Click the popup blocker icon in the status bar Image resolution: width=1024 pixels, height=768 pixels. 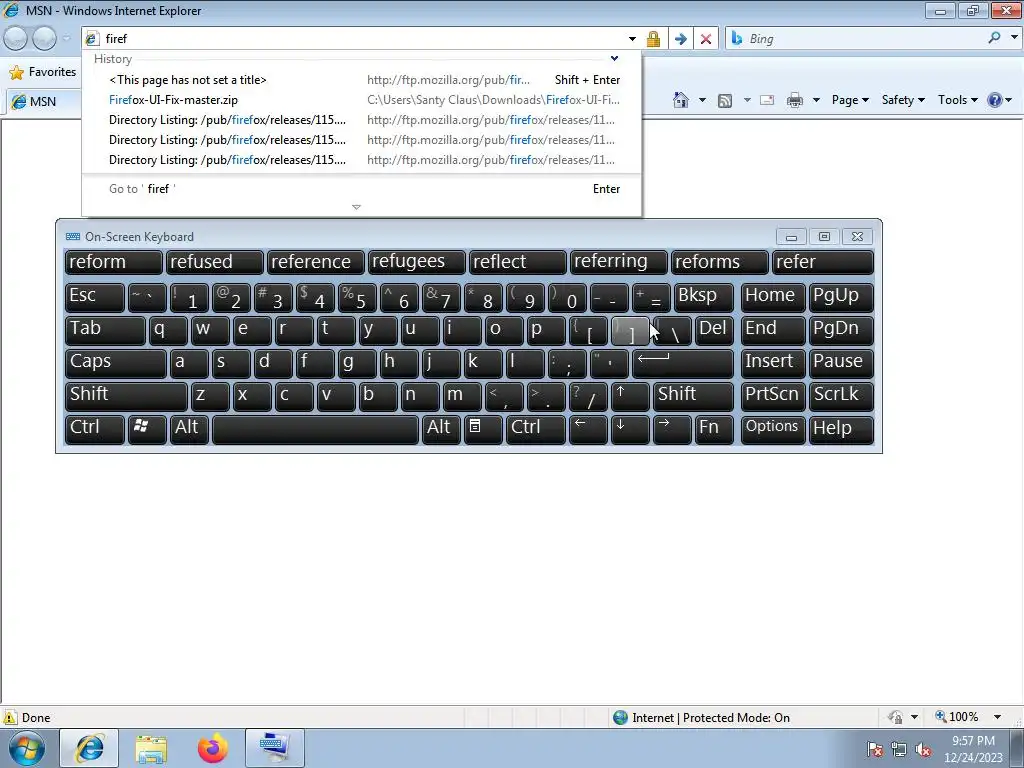coord(895,717)
